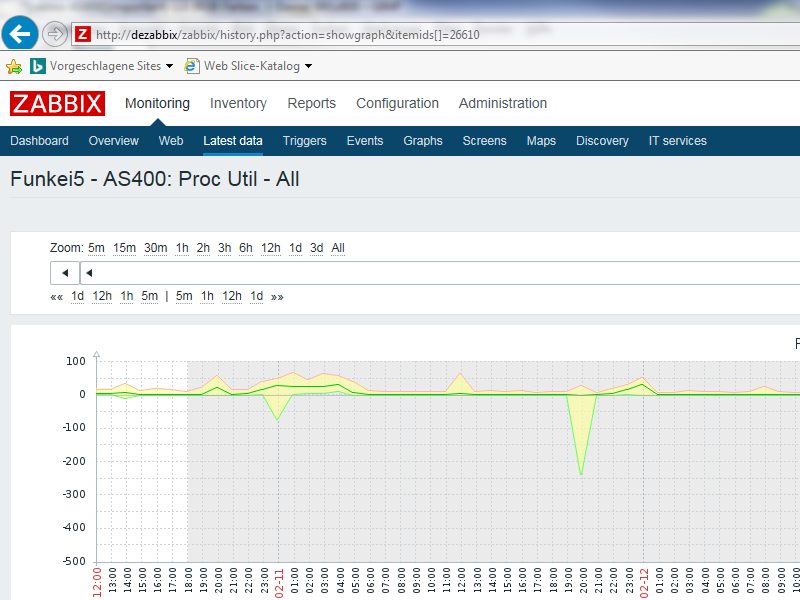Screen dimensions: 800x600
Task: Click the timeline left arrow button
Action: tap(65, 273)
